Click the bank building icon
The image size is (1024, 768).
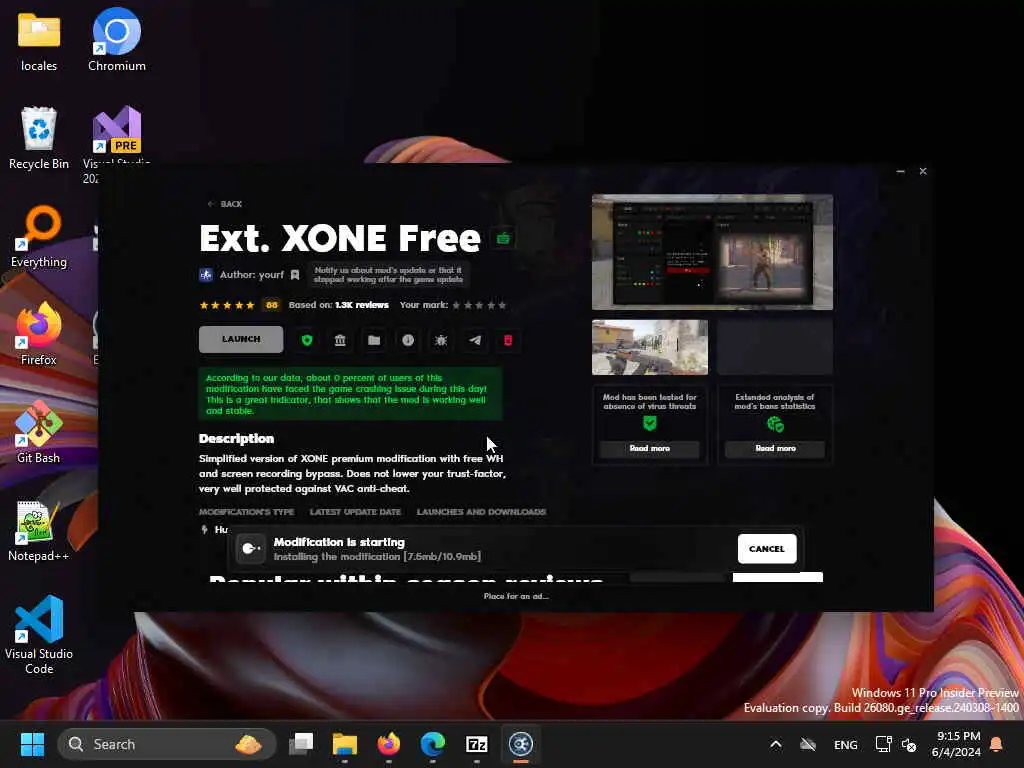(x=340, y=340)
